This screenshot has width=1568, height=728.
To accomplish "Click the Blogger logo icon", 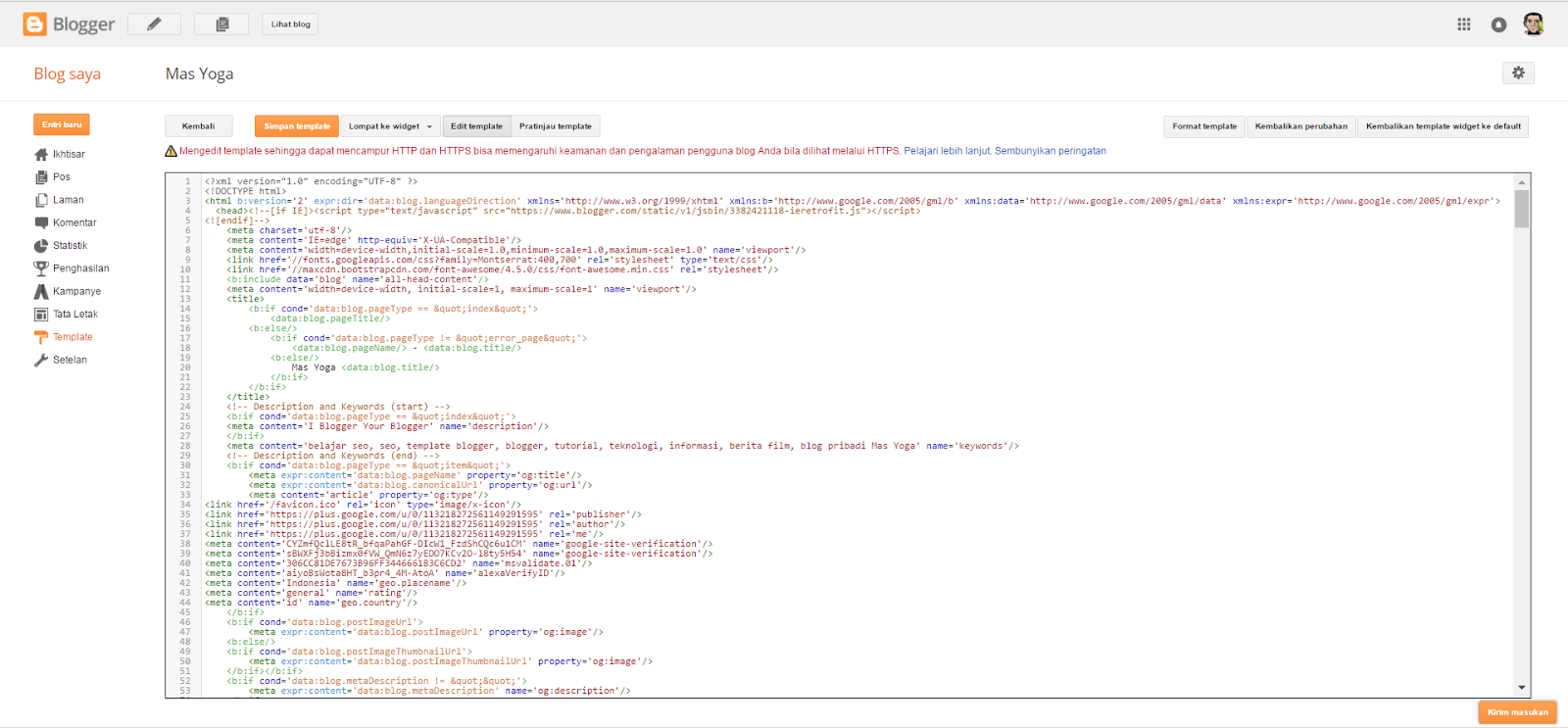I will coord(35,24).
